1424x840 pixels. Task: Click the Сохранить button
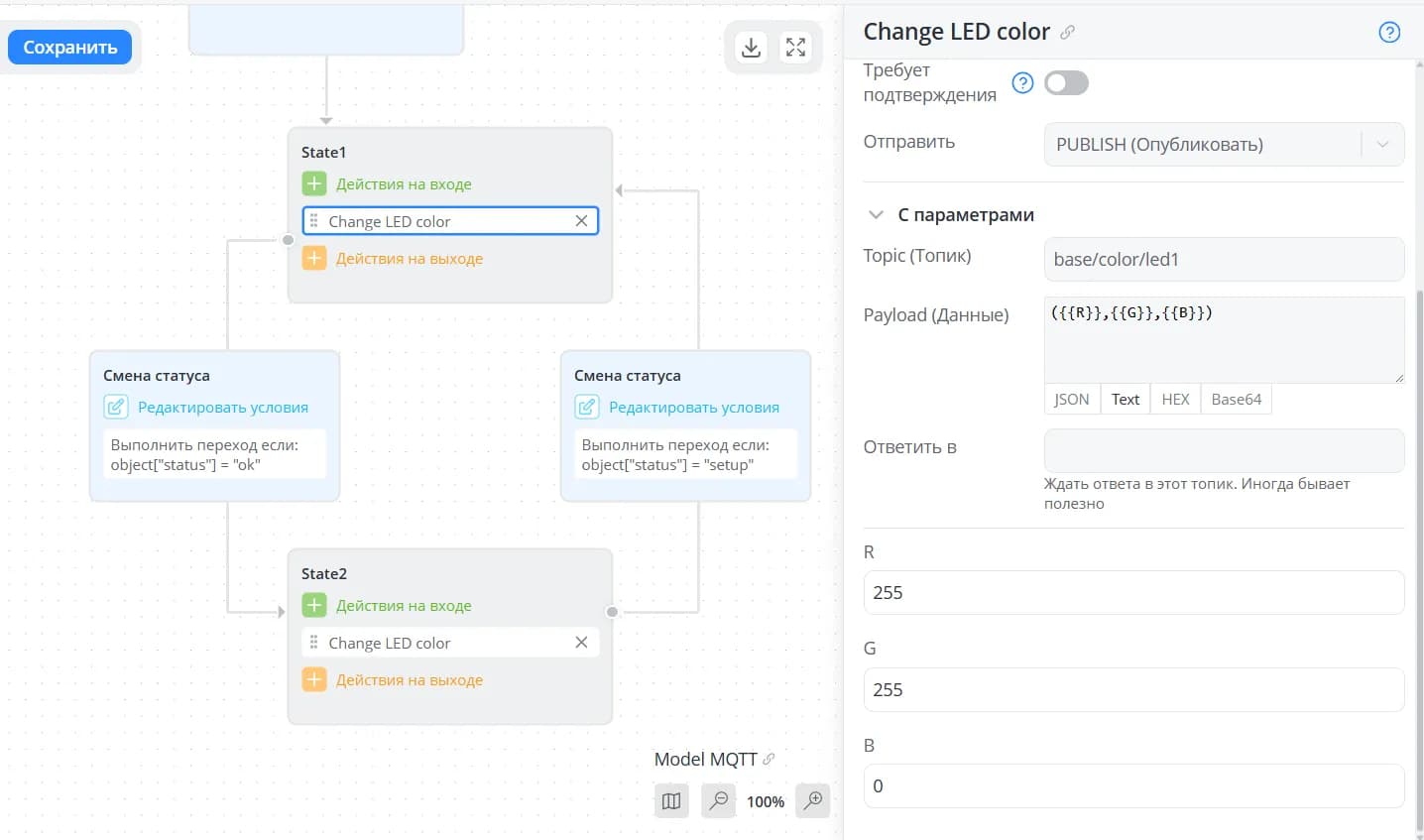coord(70,47)
